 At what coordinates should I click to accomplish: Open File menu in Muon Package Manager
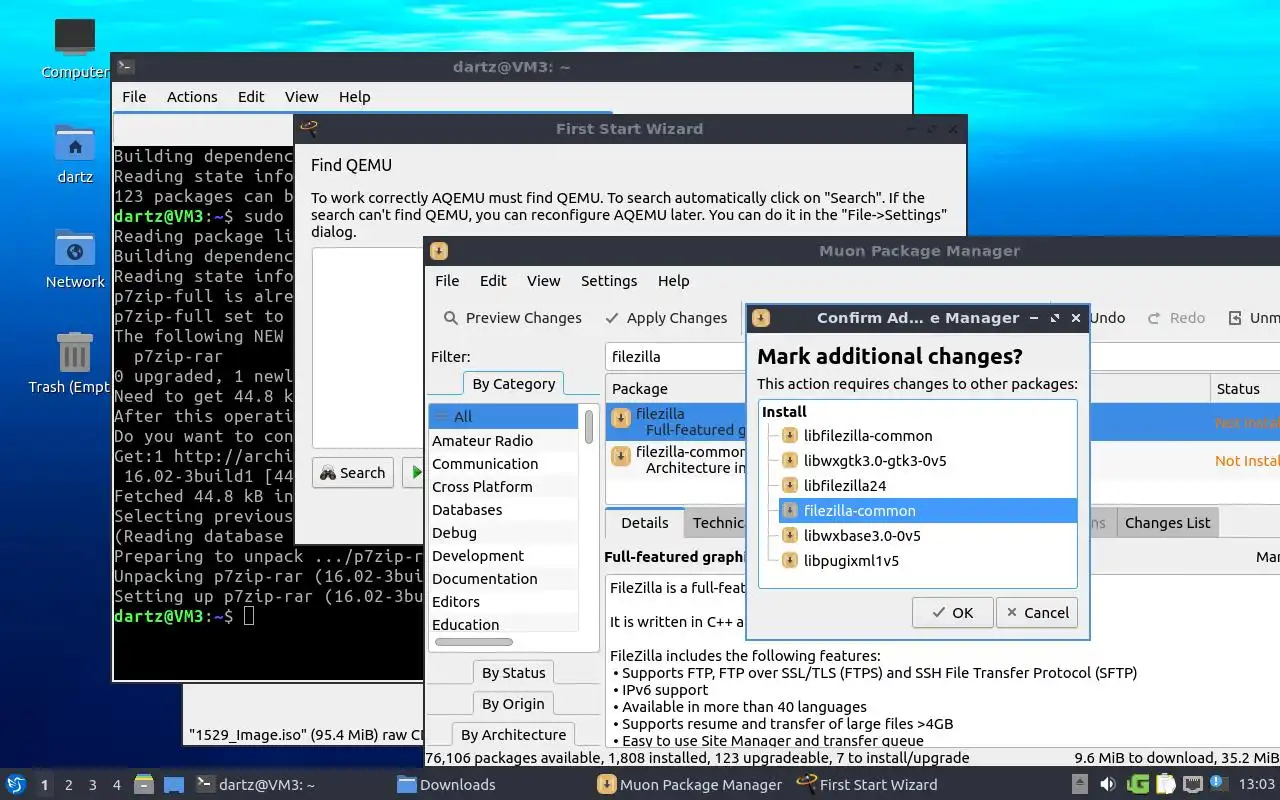coord(447,281)
